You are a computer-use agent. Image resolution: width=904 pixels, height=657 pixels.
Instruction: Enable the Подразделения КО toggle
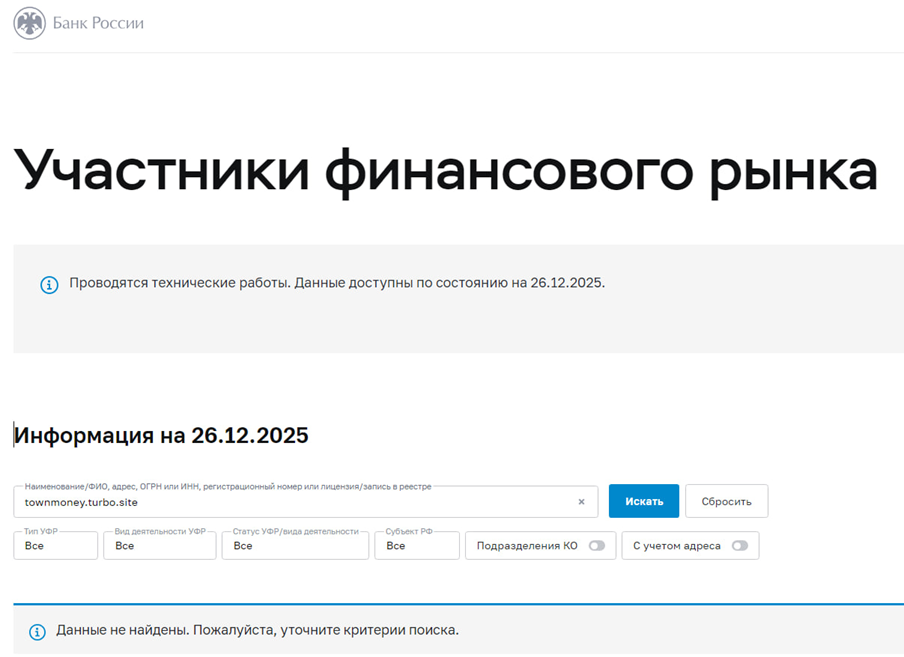[x=597, y=545]
